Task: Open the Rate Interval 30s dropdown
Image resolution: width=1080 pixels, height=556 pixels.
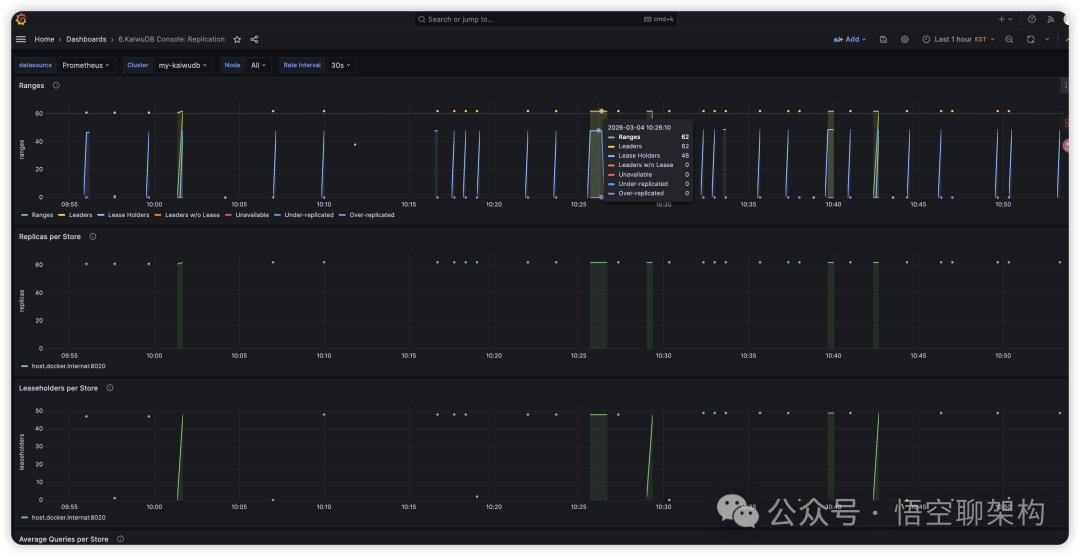Action: point(341,65)
